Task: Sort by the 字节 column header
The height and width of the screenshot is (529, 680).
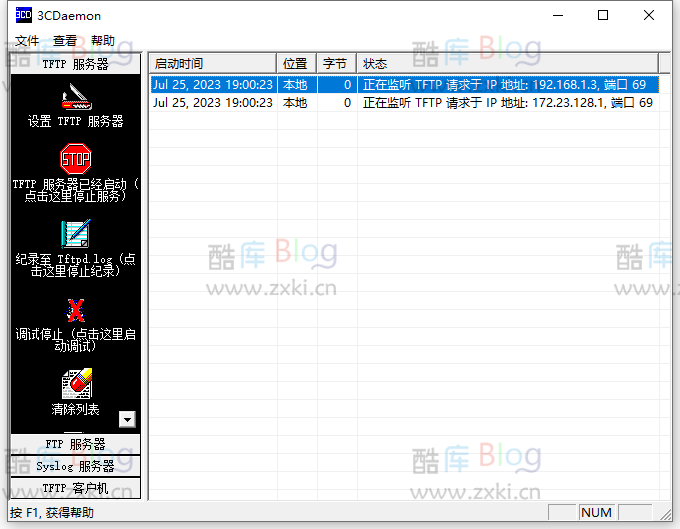Action: click(x=337, y=64)
